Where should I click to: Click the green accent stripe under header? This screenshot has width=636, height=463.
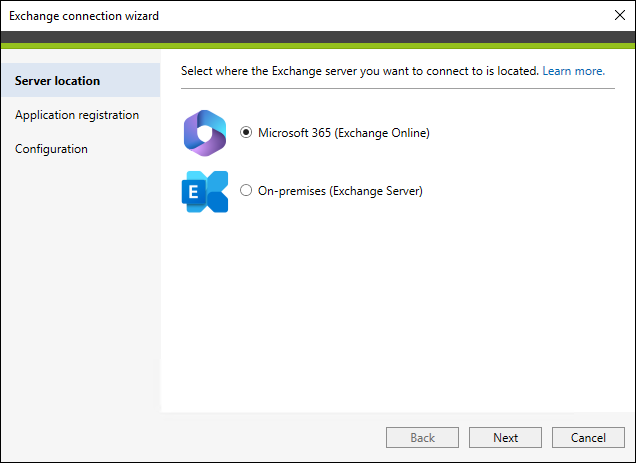(318, 46)
